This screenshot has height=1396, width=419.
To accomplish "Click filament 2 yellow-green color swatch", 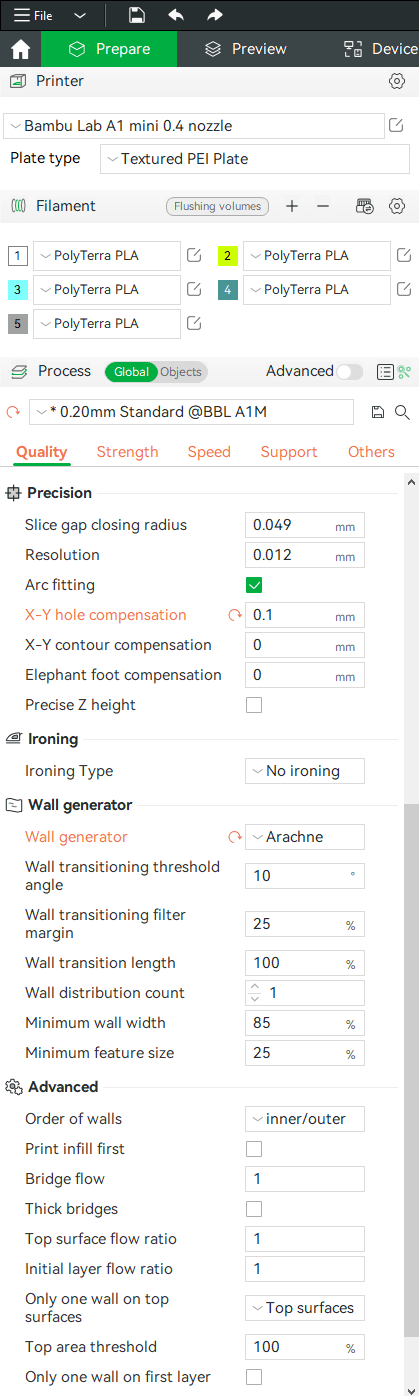I will tap(228, 256).
